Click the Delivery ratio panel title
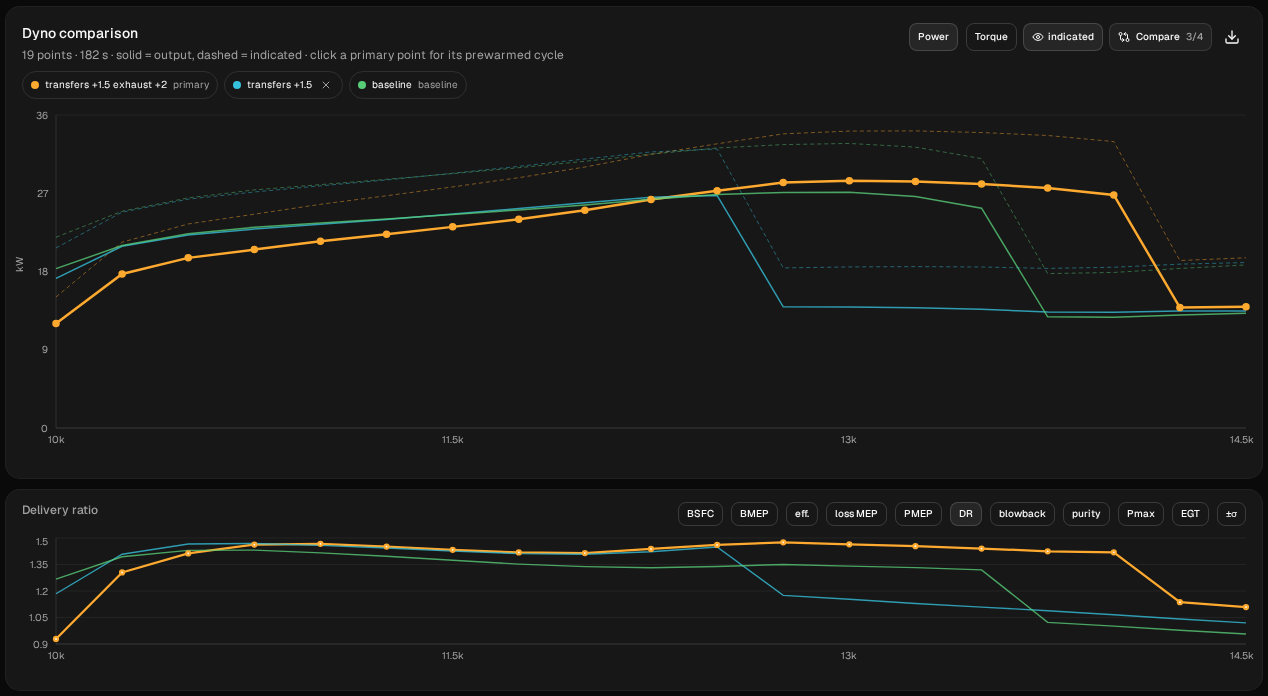The width and height of the screenshot is (1268, 696). [60, 510]
